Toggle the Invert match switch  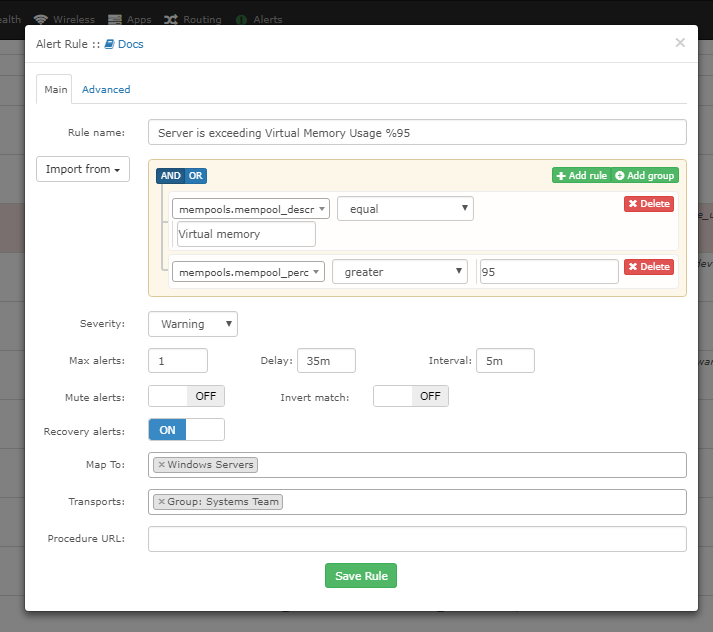pyautogui.click(x=411, y=396)
